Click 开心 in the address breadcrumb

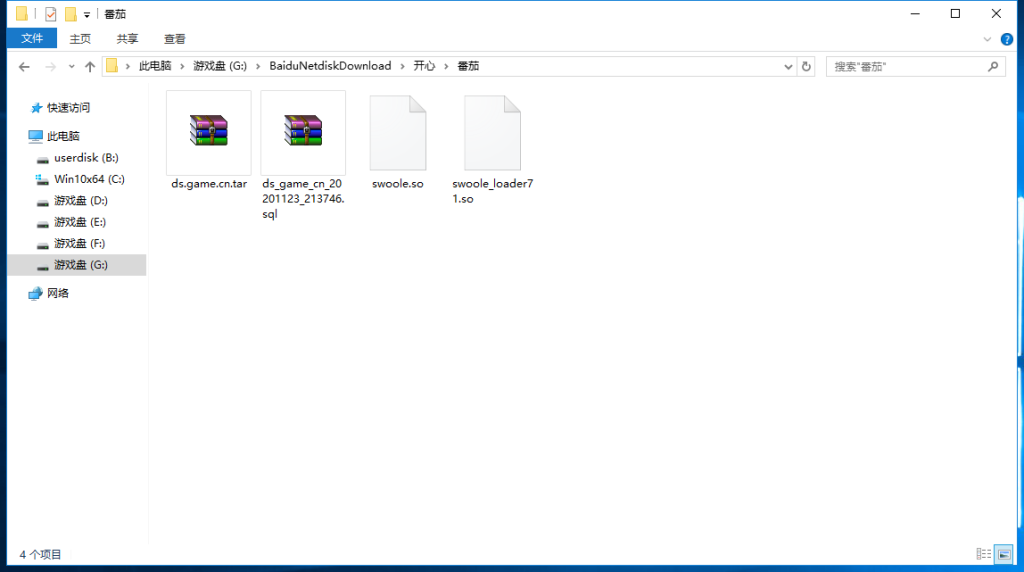[424, 66]
